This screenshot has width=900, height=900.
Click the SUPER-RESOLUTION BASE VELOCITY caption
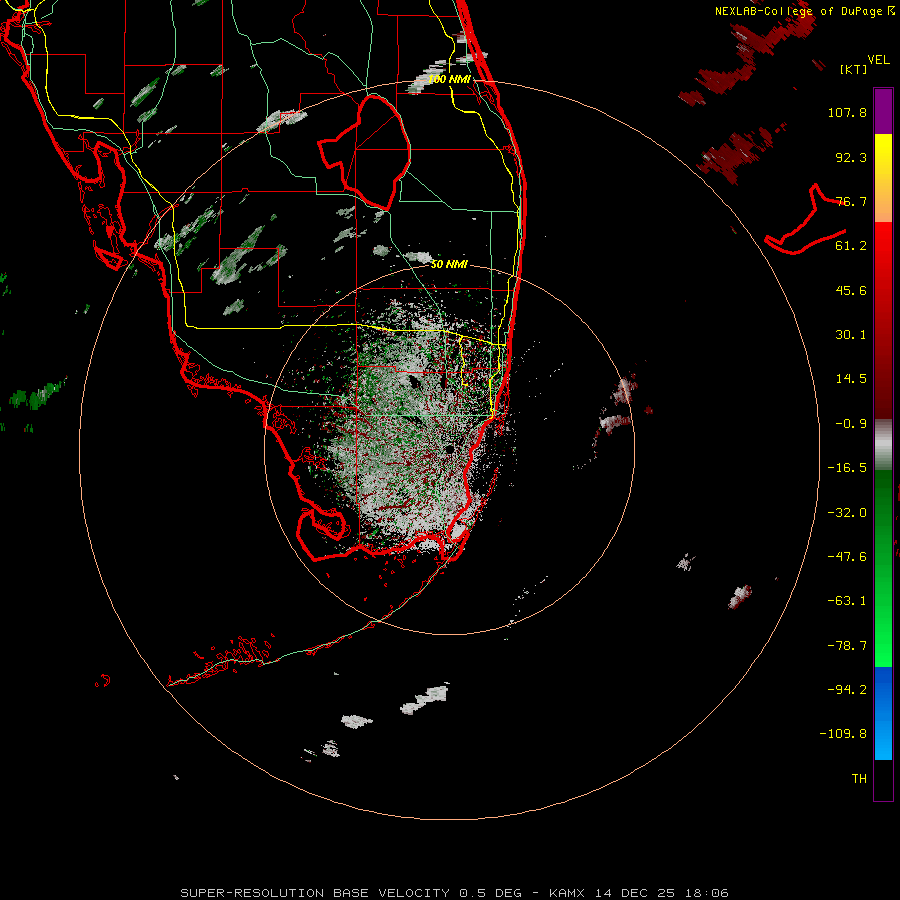pyautogui.click(x=315, y=893)
